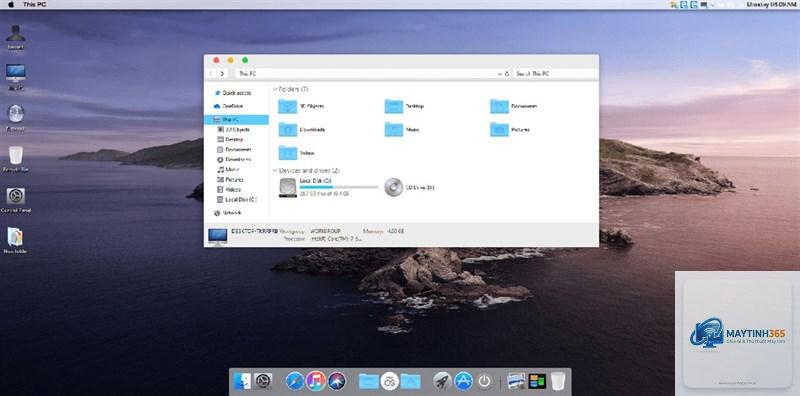Select 3D Objects in sidebar tree
Image resolution: width=800 pixels, height=396 pixels.
click(x=236, y=130)
